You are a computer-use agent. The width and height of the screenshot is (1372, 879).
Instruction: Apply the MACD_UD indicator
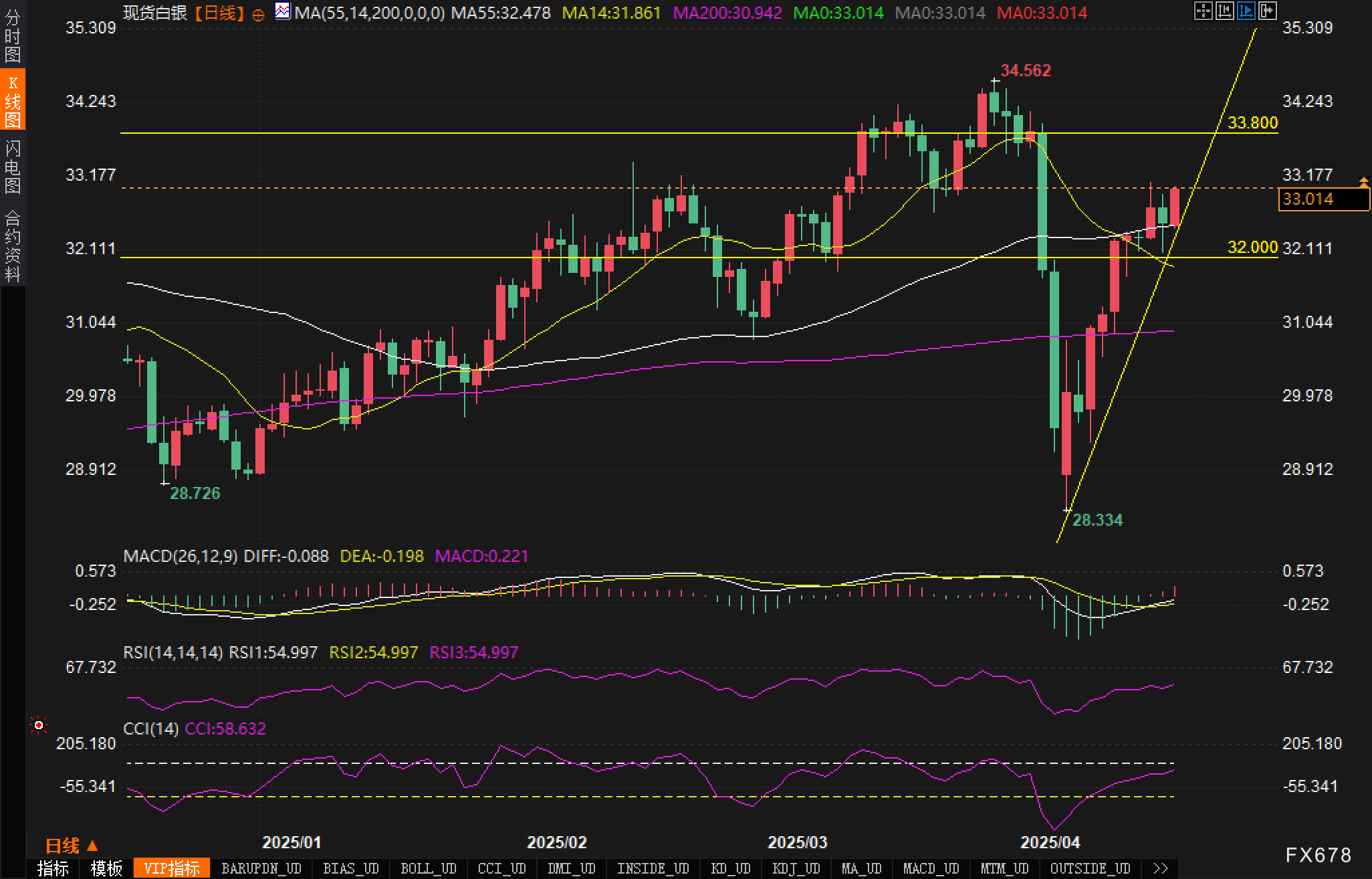[931, 868]
